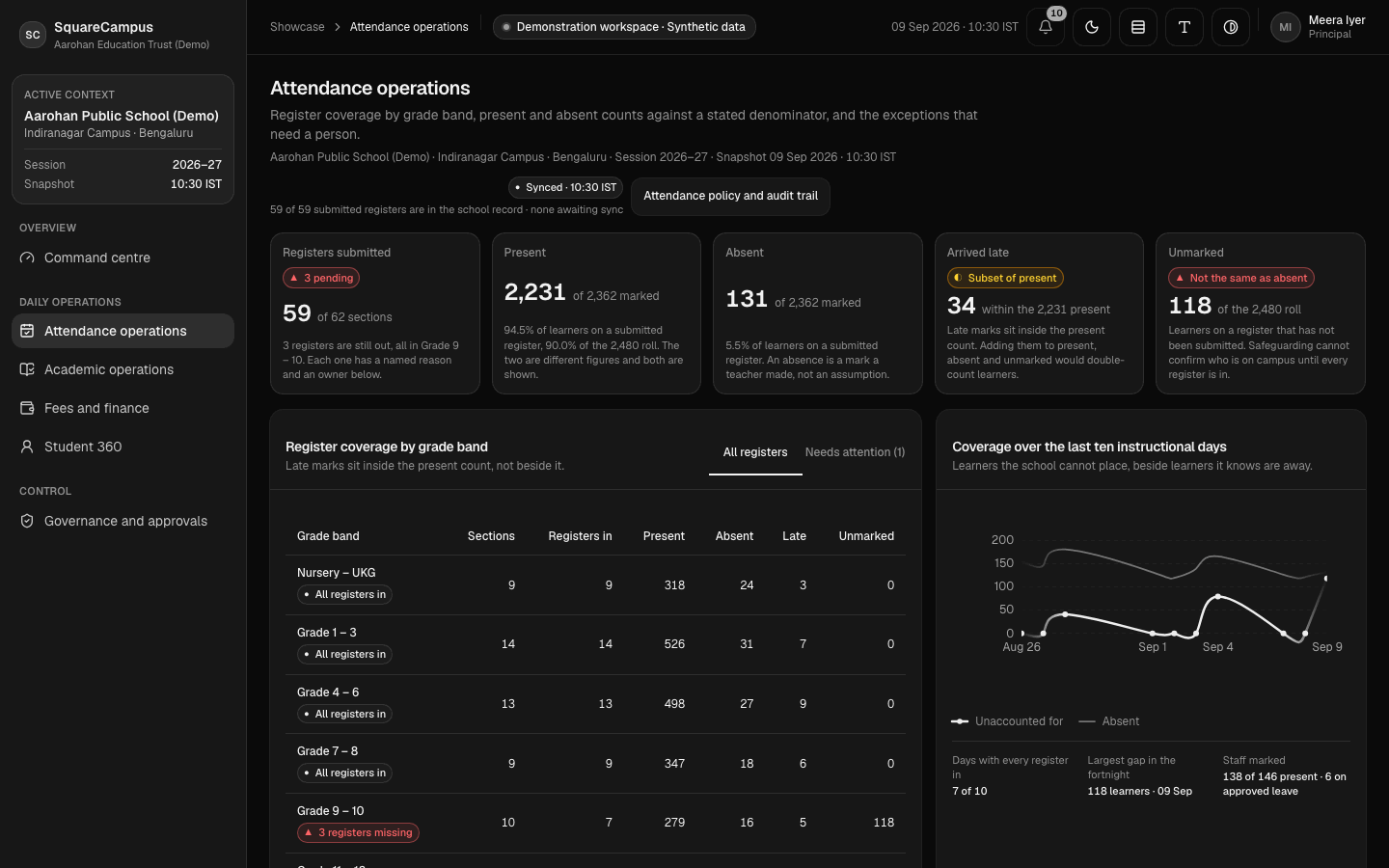Toggle Unaccounted for legend series
Image resolution: width=1389 pixels, height=868 pixels.
click(x=1007, y=721)
